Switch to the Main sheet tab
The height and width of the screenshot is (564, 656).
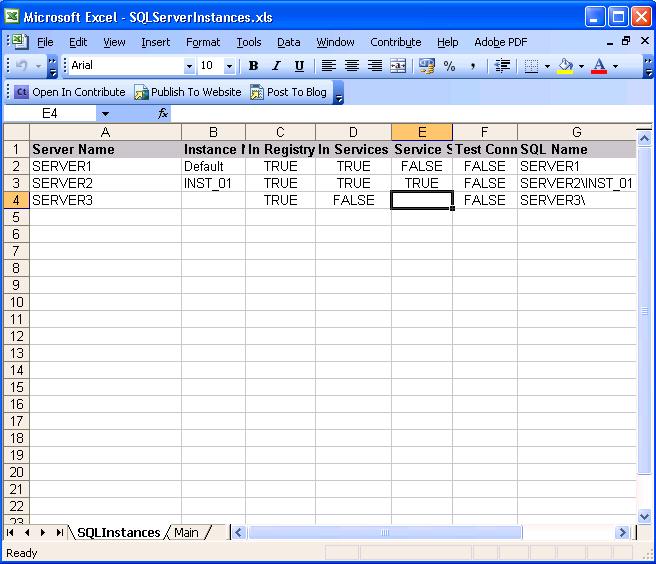tap(186, 533)
